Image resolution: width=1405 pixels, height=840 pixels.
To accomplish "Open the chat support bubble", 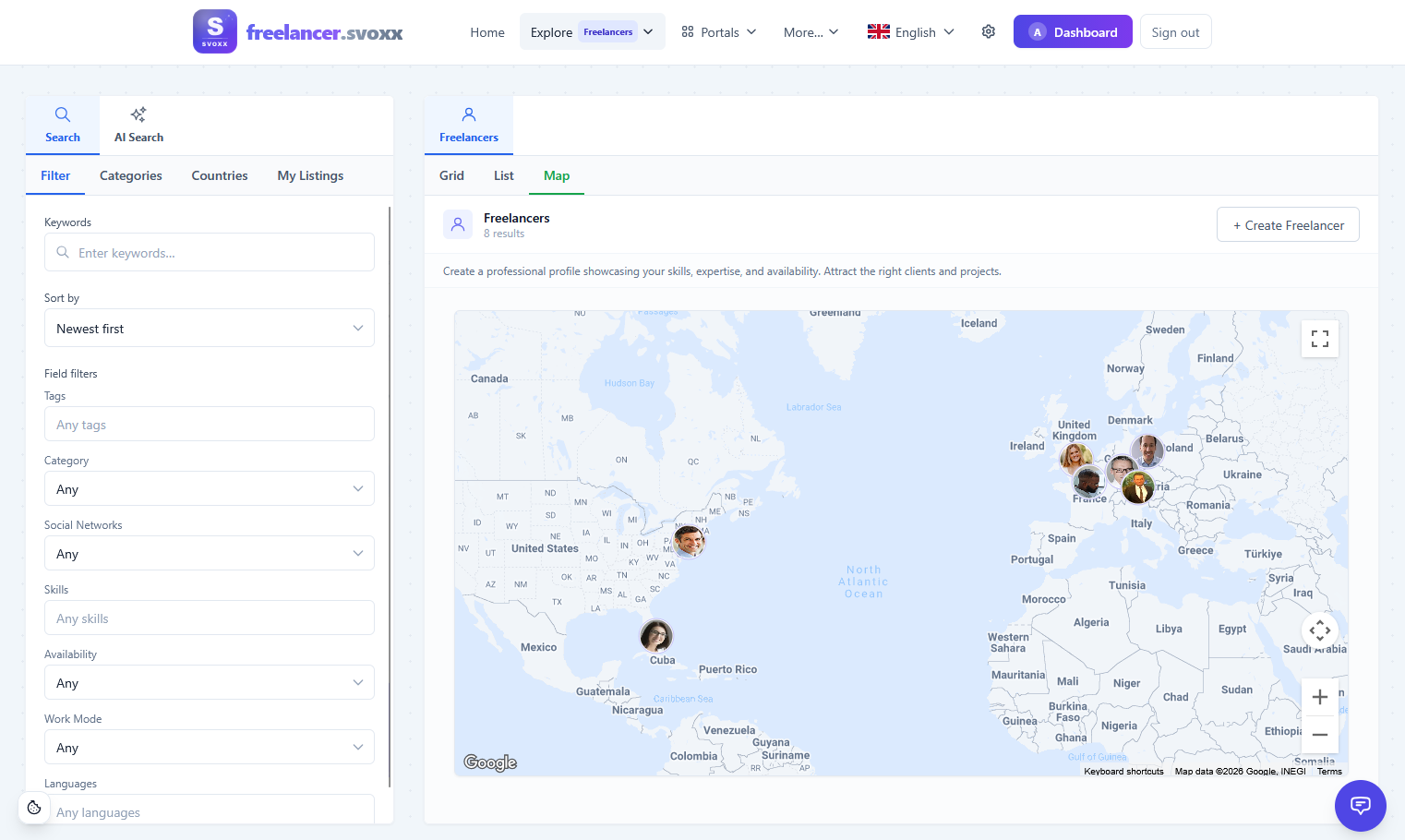I will tap(1360, 805).
